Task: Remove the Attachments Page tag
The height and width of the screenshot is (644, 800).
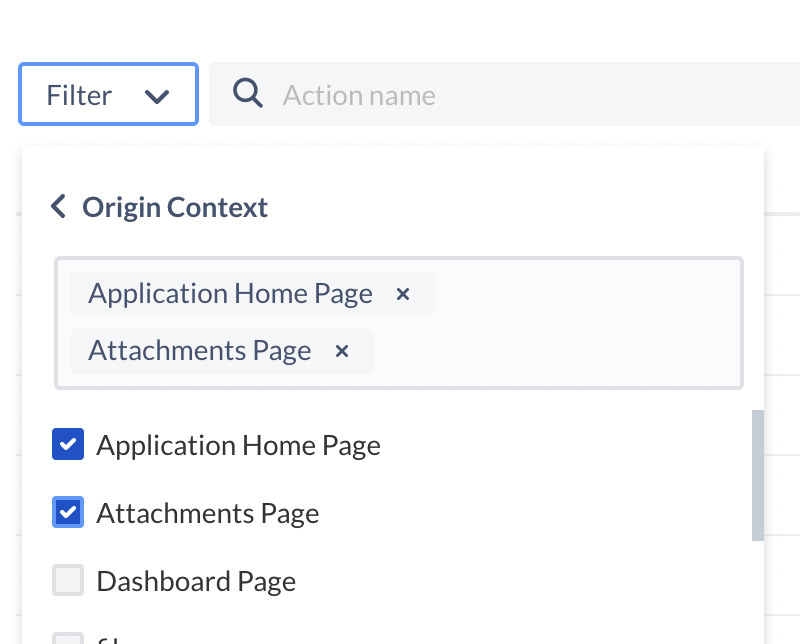Action: pos(342,351)
